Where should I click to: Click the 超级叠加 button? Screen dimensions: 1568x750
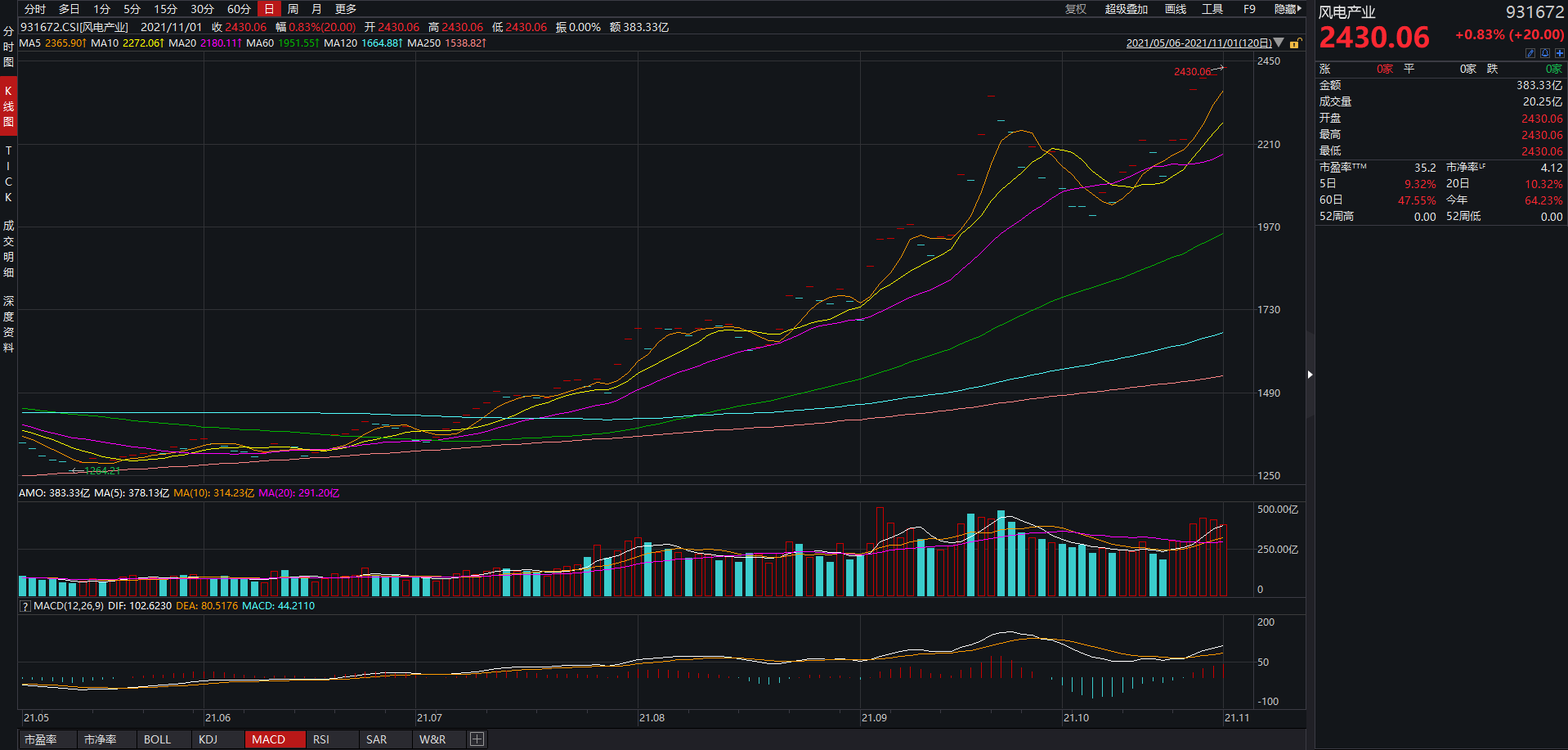point(1126,9)
